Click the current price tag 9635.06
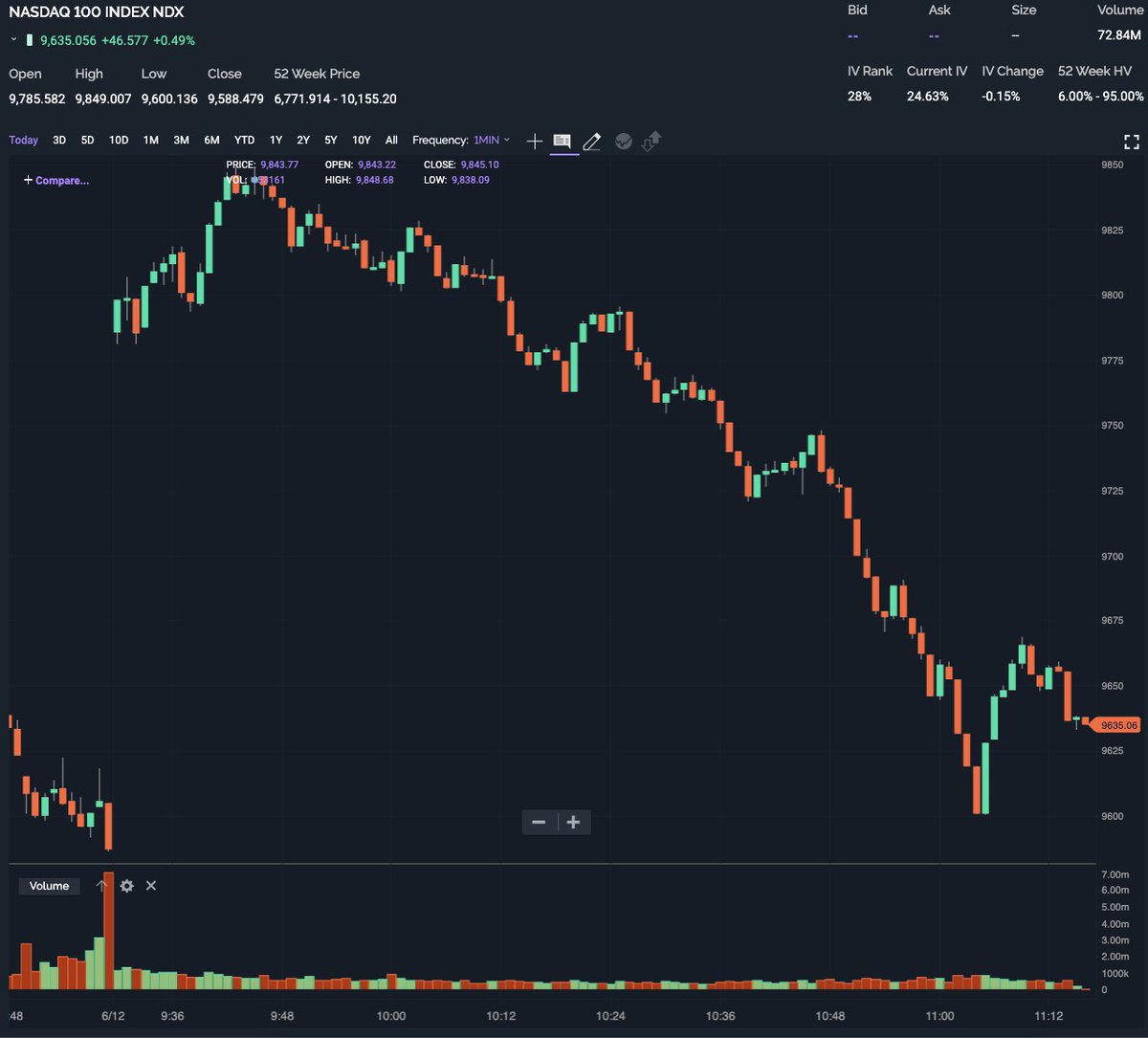 tap(1115, 725)
